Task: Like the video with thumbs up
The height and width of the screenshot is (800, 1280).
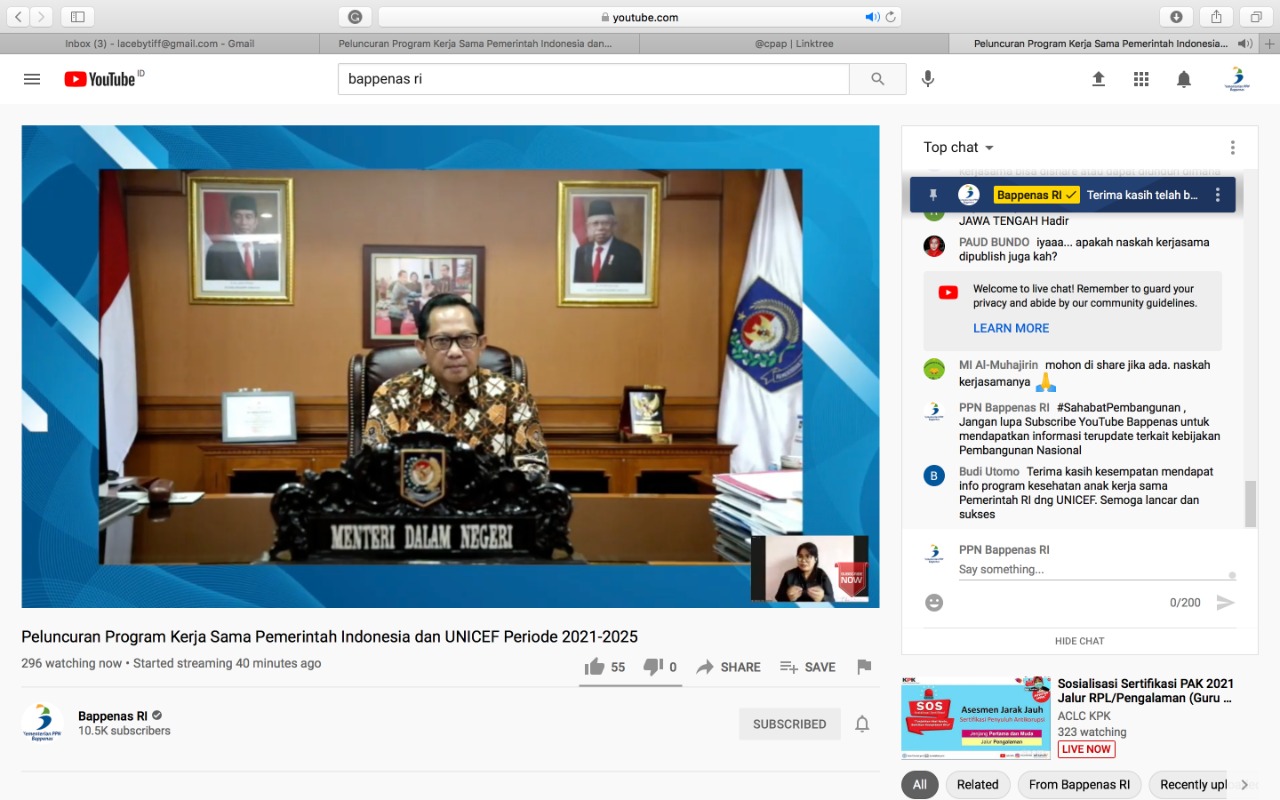Action: [595, 667]
